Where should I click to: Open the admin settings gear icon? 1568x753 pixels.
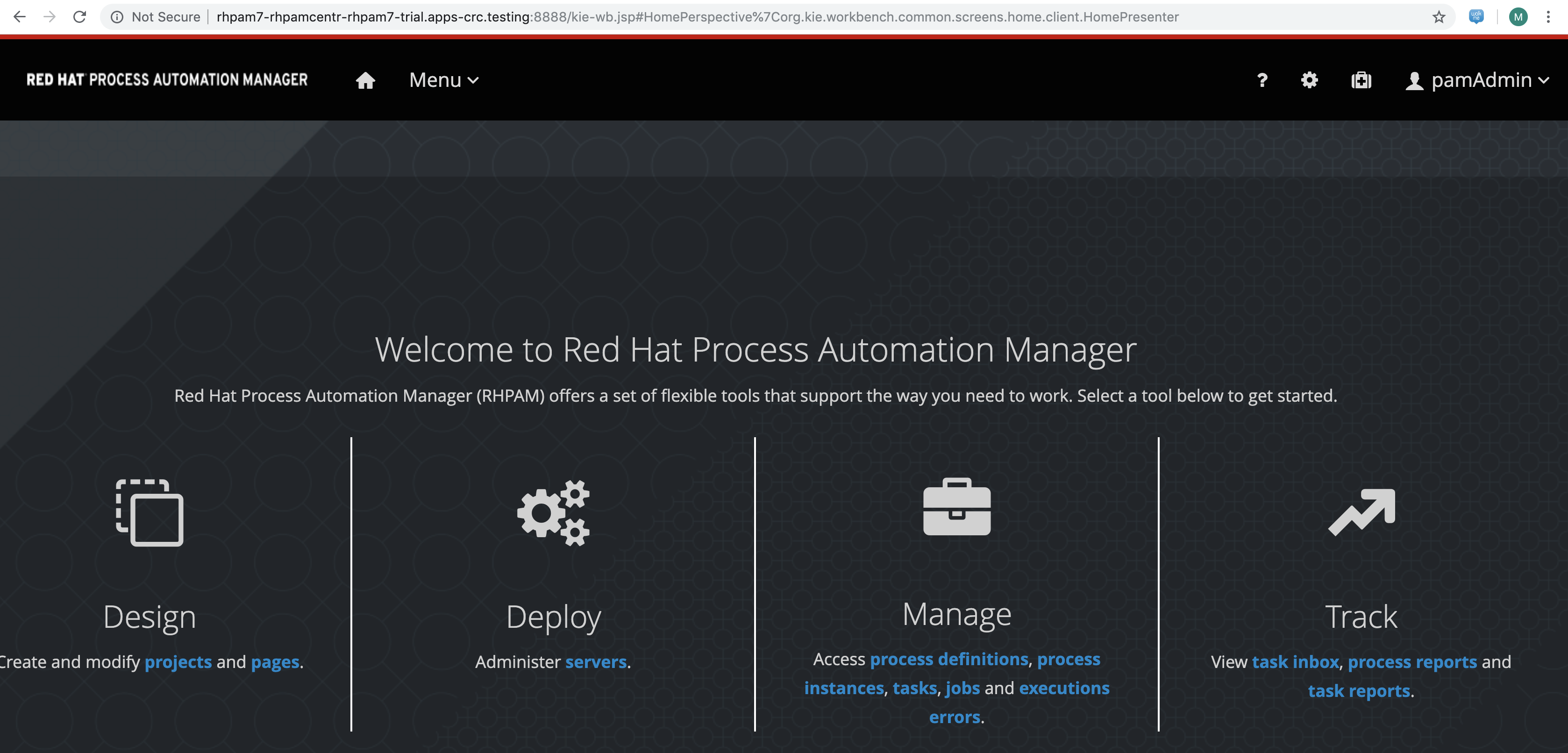(x=1309, y=80)
